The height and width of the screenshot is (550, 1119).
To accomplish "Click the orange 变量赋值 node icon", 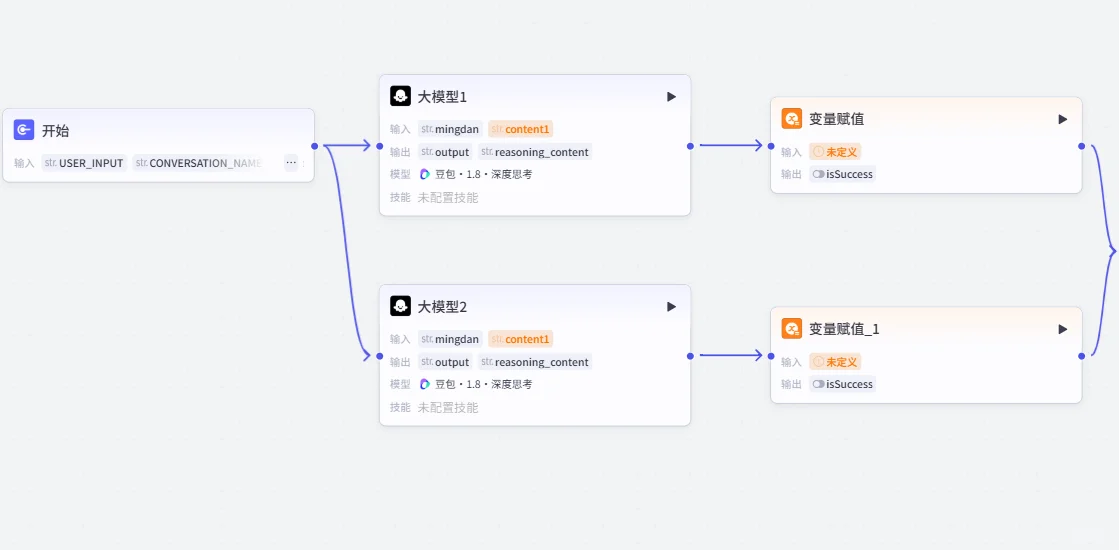I will click(792, 118).
